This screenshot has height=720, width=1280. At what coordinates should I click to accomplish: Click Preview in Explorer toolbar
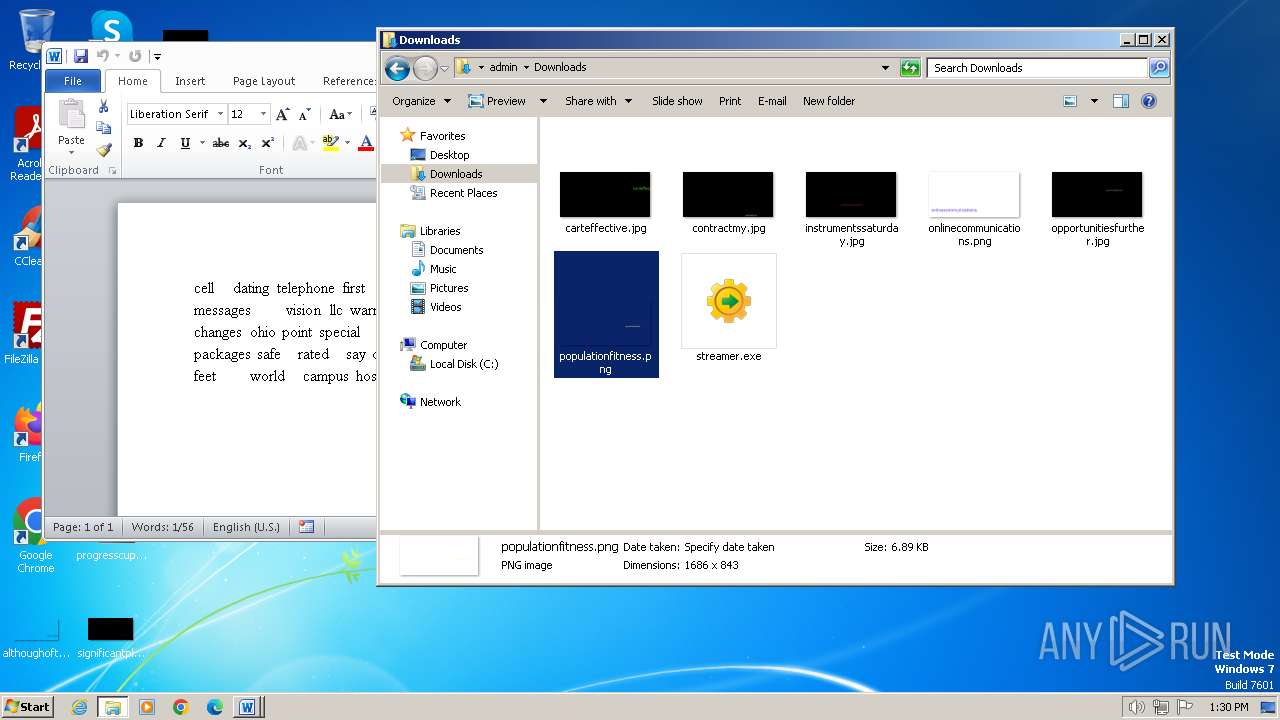497,101
